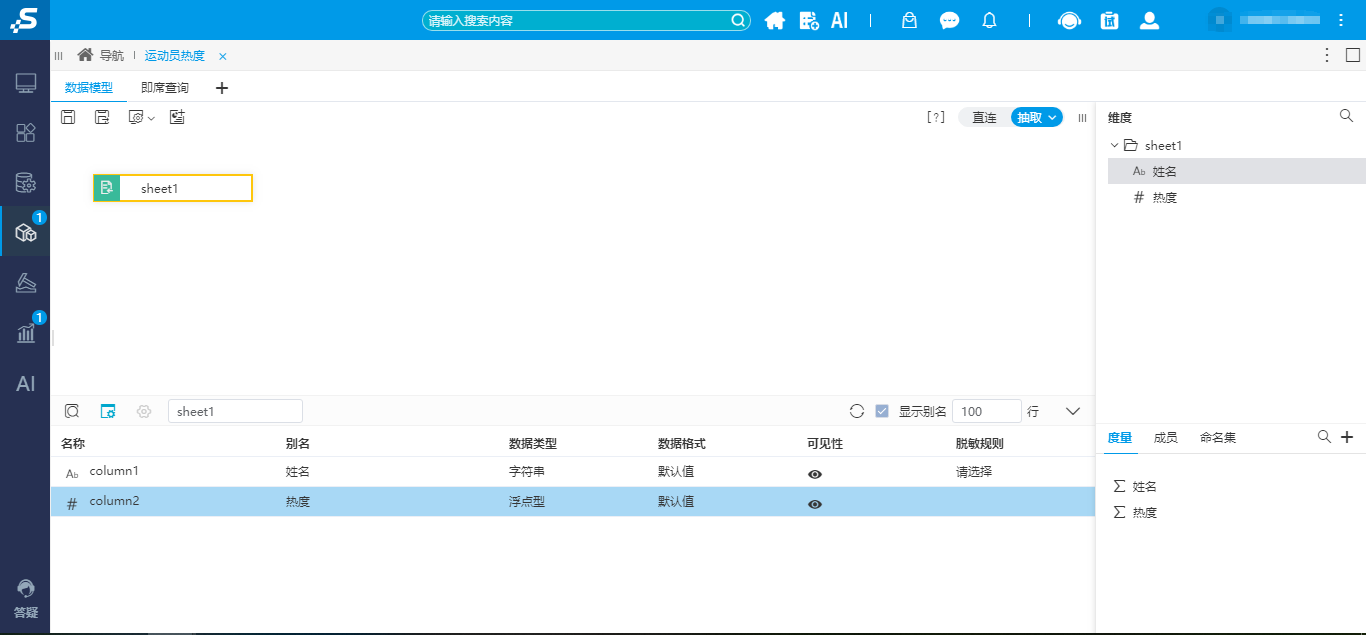The image size is (1366, 635).
Task: Expand the chevron next to 行 input
Action: click(1072, 410)
